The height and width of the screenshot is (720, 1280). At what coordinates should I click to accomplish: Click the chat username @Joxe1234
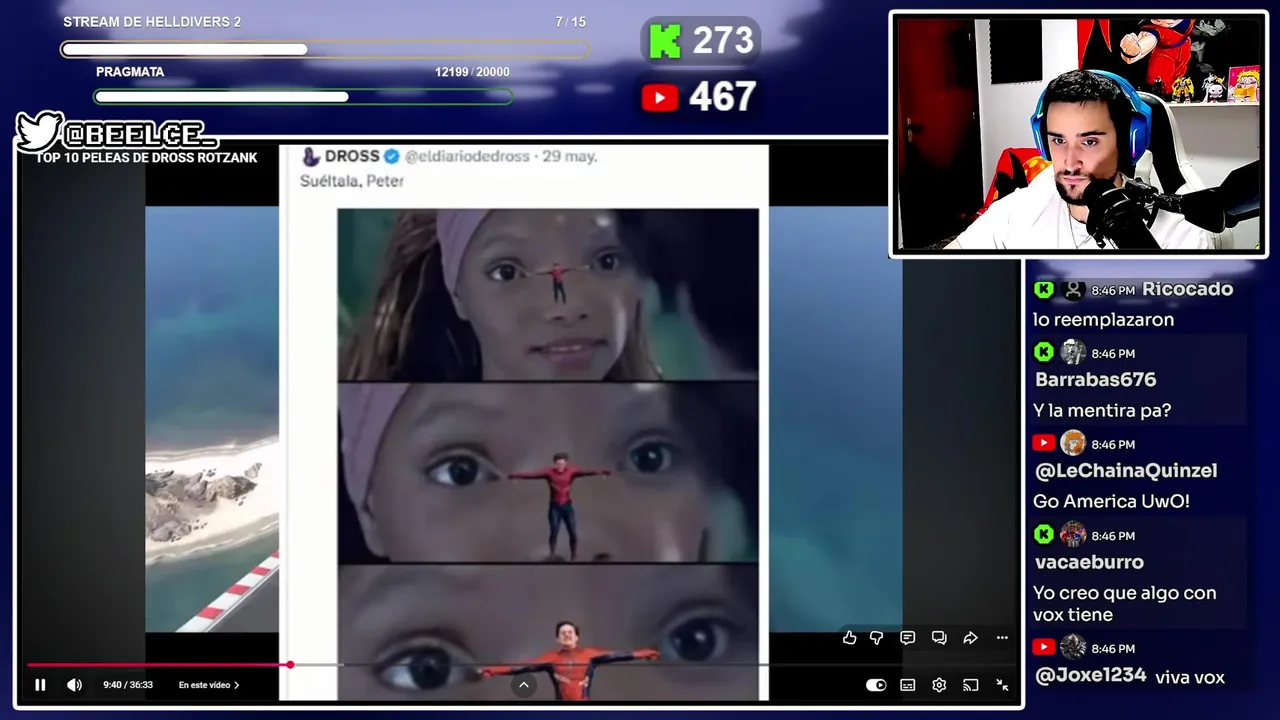tap(1090, 676)
